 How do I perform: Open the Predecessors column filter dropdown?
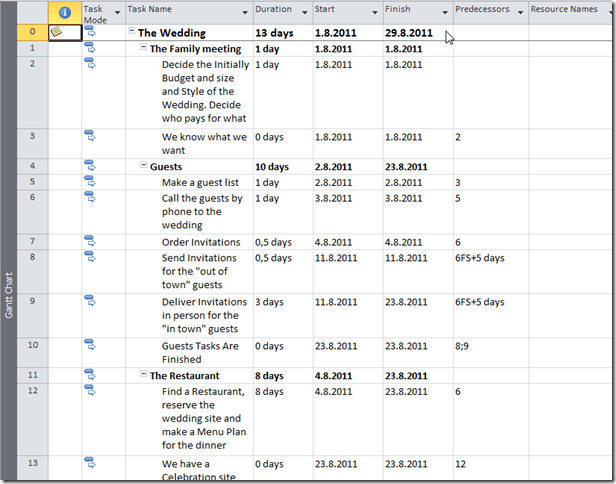pos(519,13)
